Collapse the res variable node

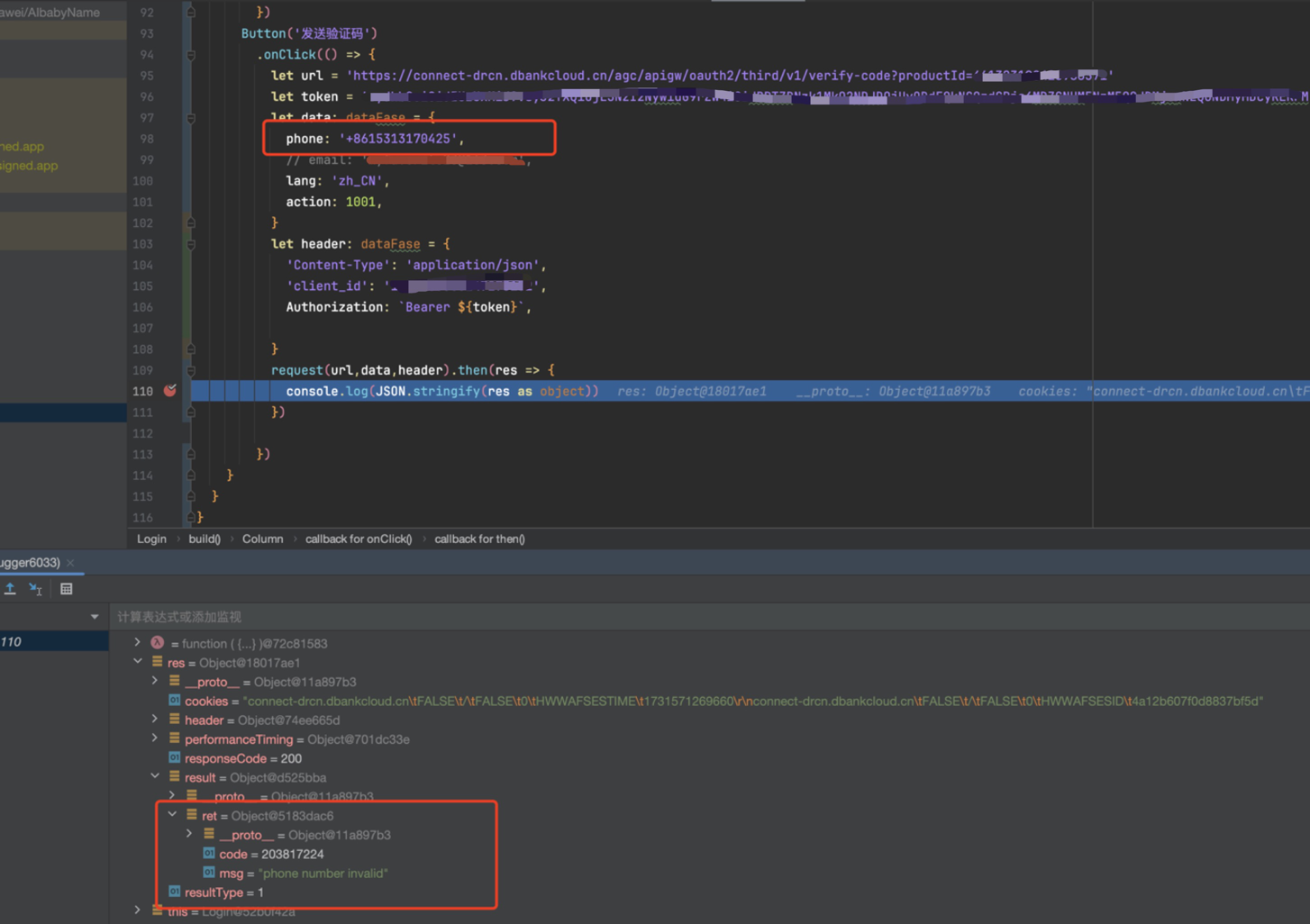[x=138, y=662]
